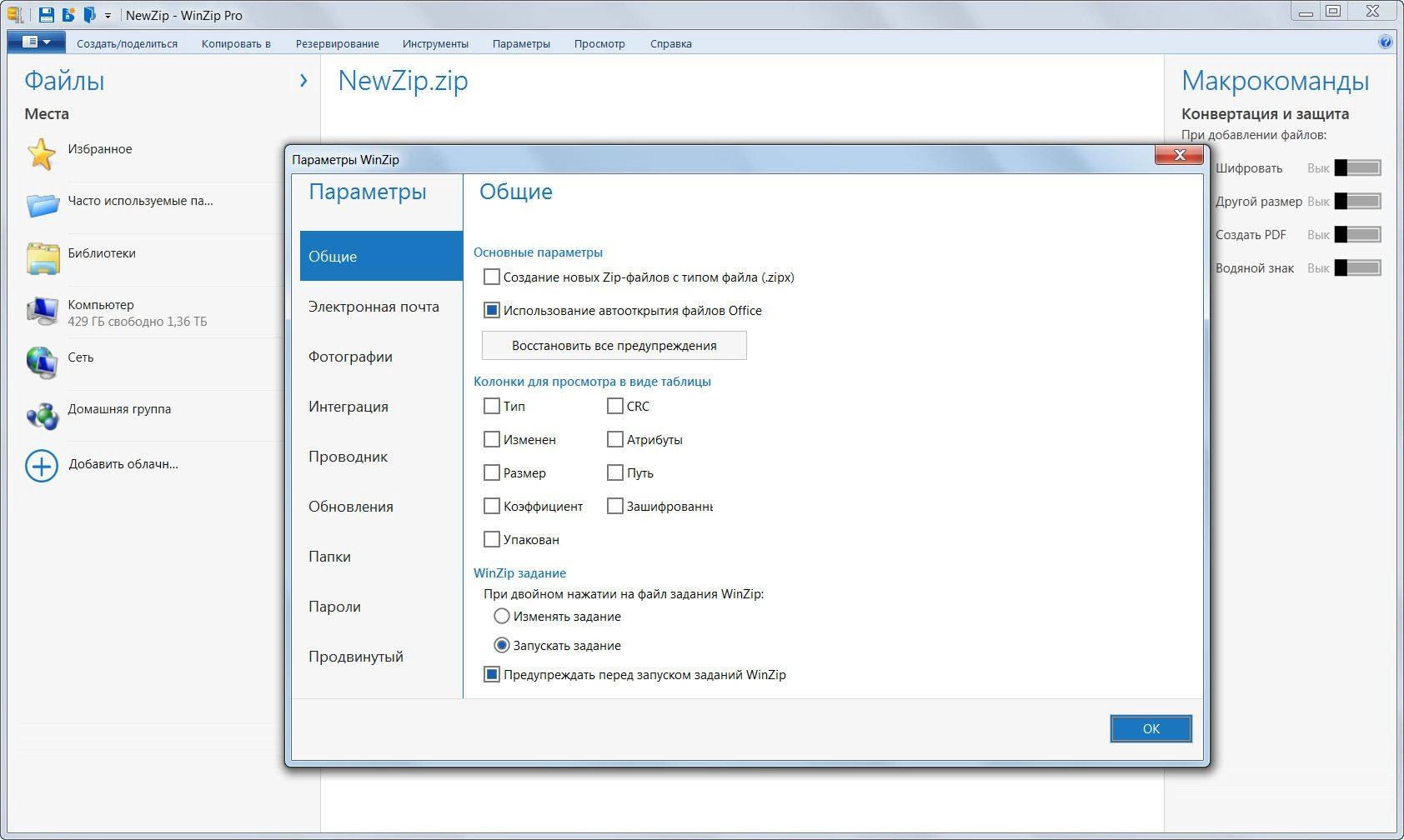Screen dimensions: 1404x840
Task: Toggle the Водяной знак switch
Action: [x=1358, y=267]
